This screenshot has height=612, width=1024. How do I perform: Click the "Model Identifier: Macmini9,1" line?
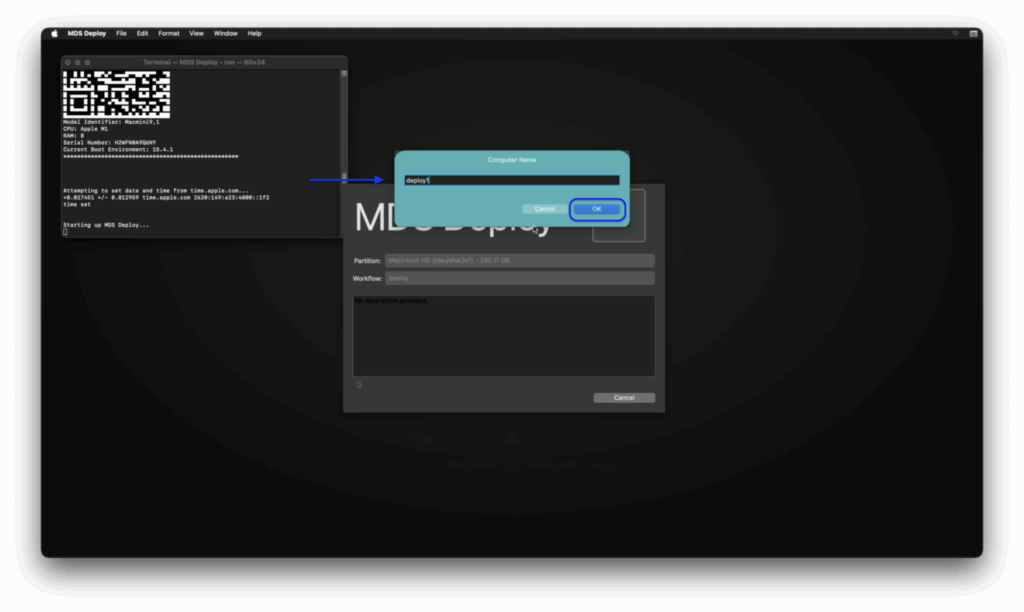(x=111, y=122)
